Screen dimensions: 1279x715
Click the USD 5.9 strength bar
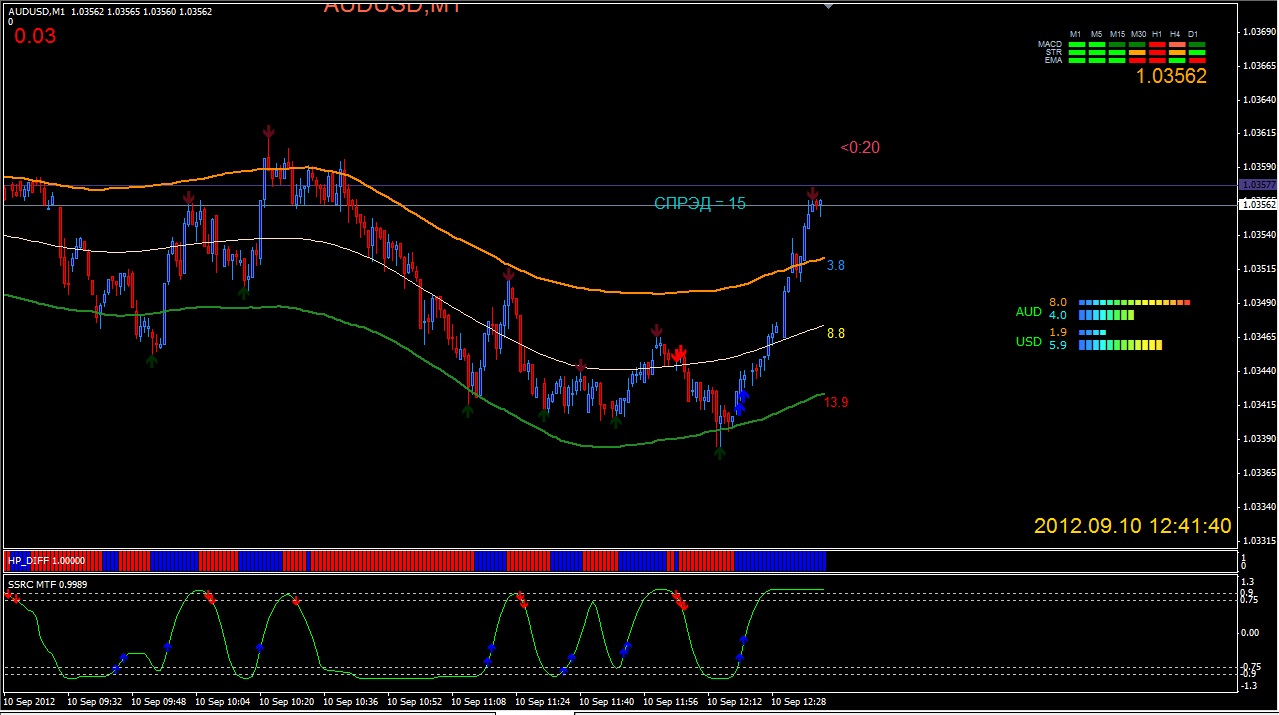[1120, 345]
